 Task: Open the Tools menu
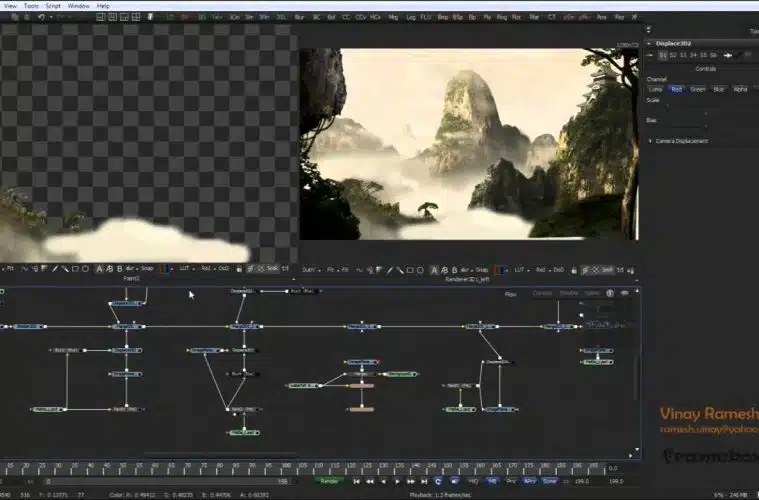pos(31,6)
